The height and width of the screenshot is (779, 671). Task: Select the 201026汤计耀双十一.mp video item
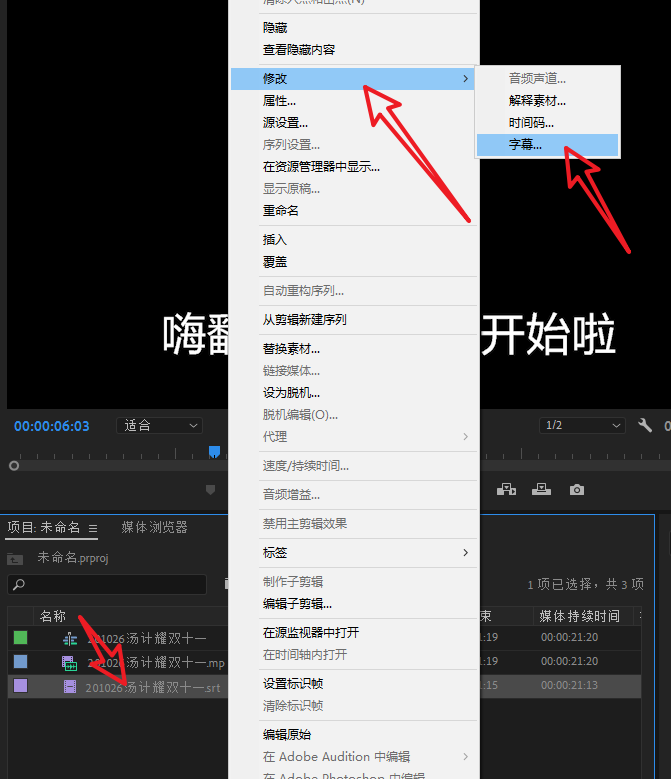156,663
